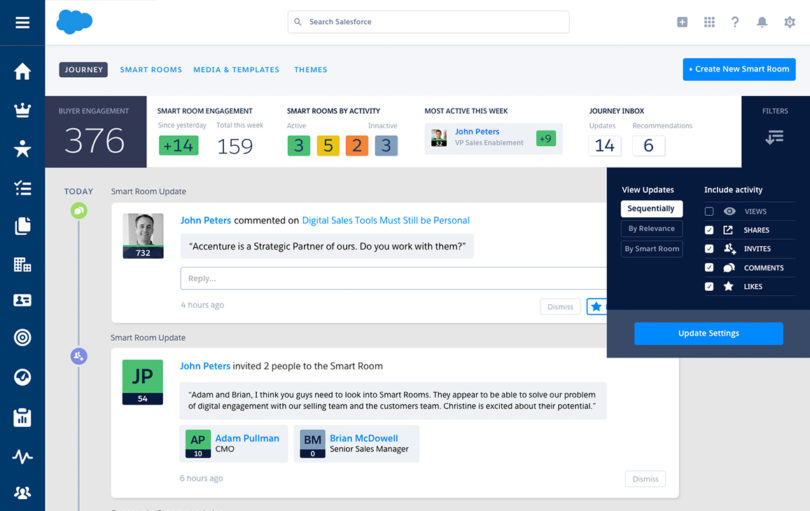Open Brian McDowell profile link
The width and height of the screenshot is (810, 511).
point(364,438)
